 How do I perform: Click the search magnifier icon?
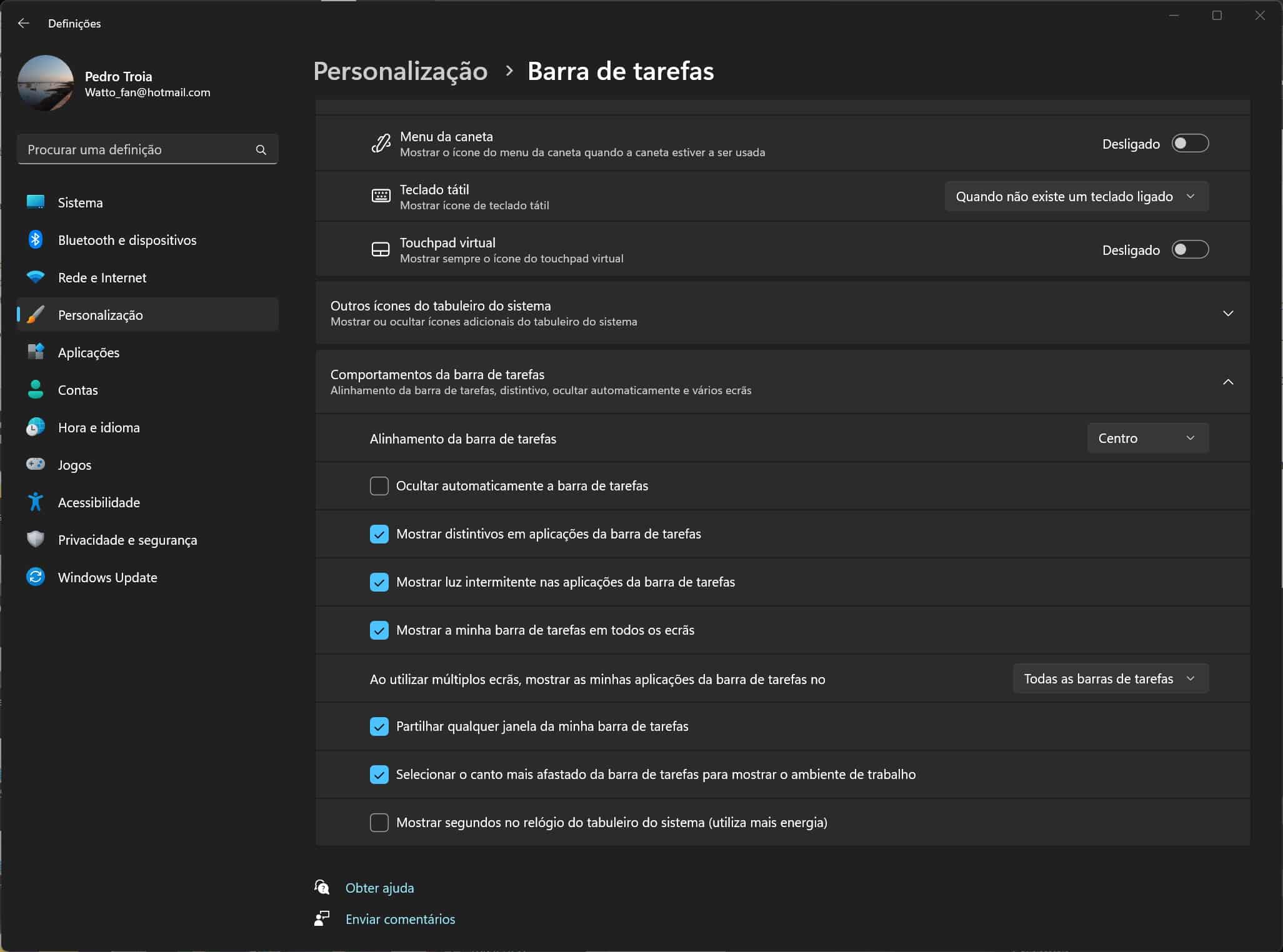[261, 150]
